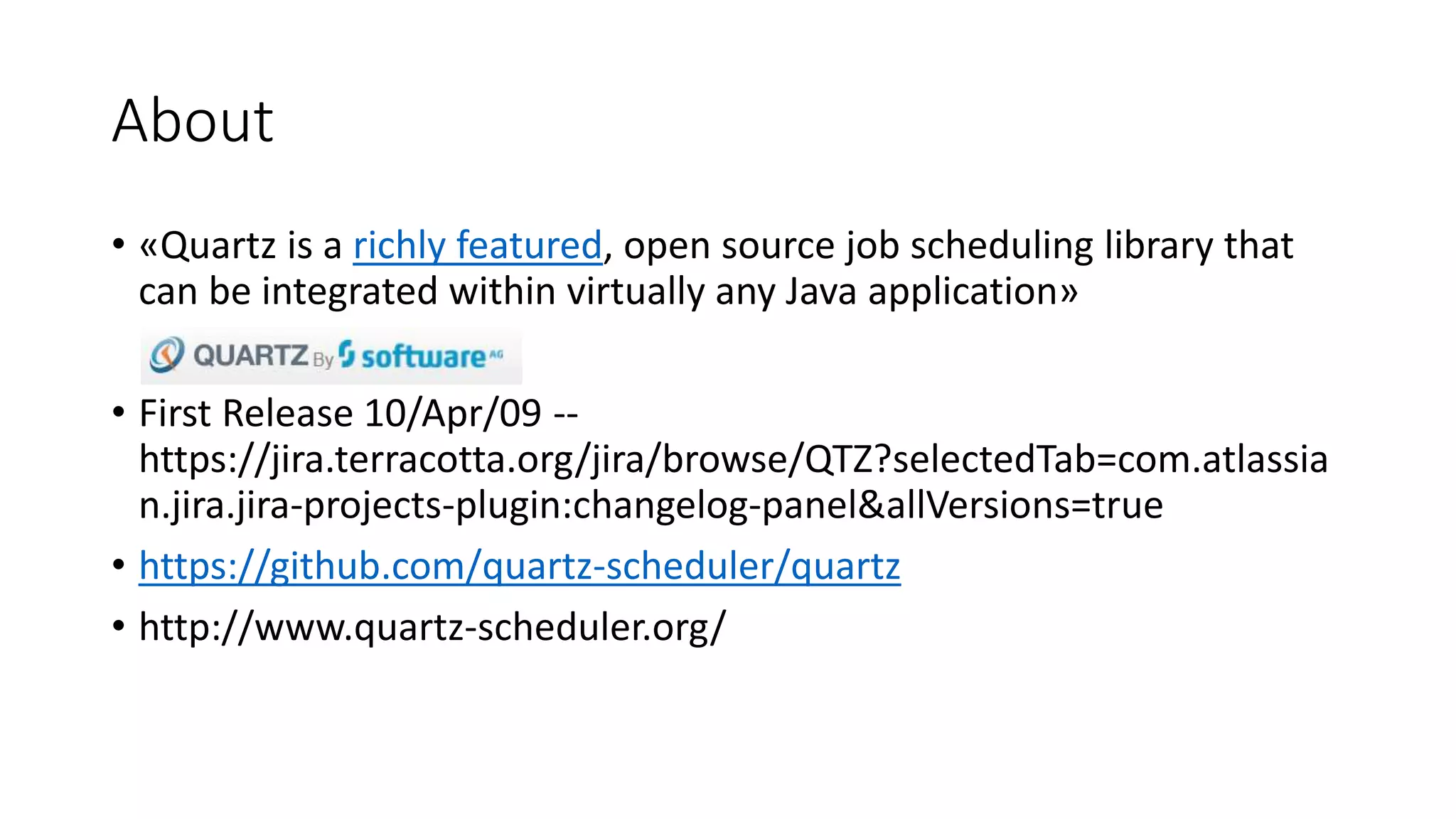This screenshot has height=819, width=1456.
Task: Click the '«Quartz is a' opening quote text
Action: pos(240,246)
